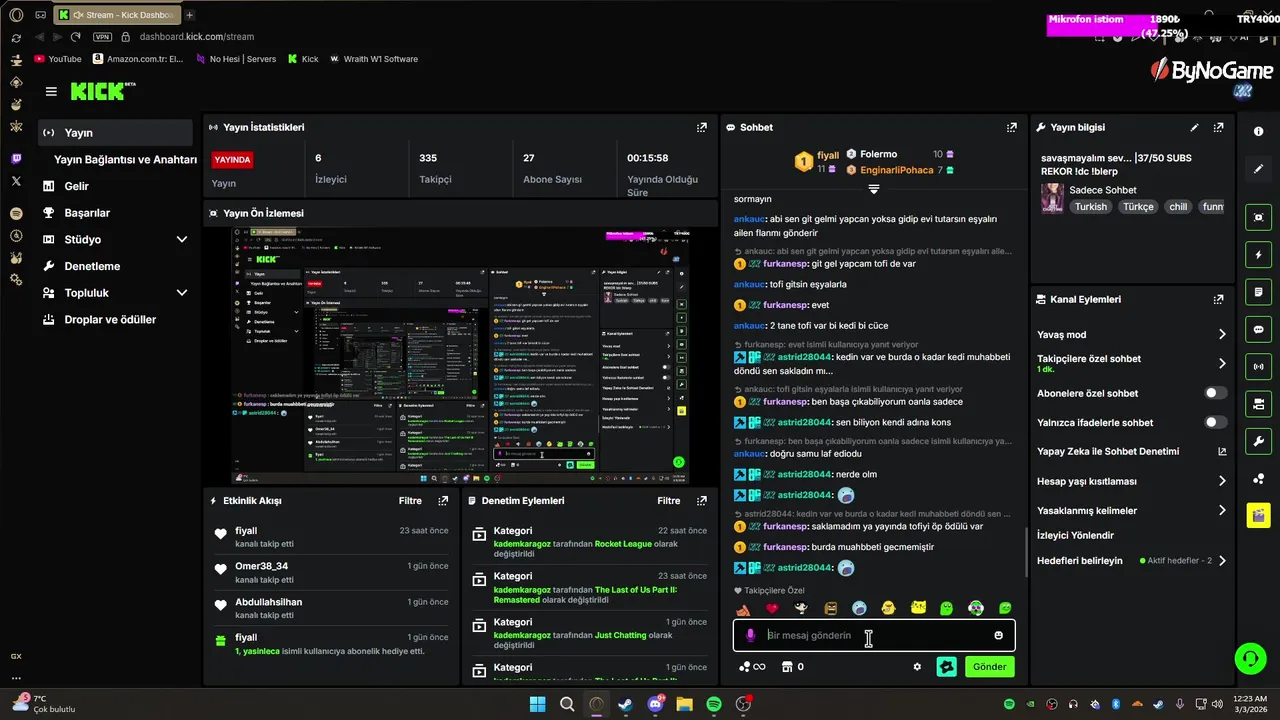This screenshot has width=1280, height=720.
Task: Select the Stream - Kick Dashboard tab
Action: click(116, 14)
